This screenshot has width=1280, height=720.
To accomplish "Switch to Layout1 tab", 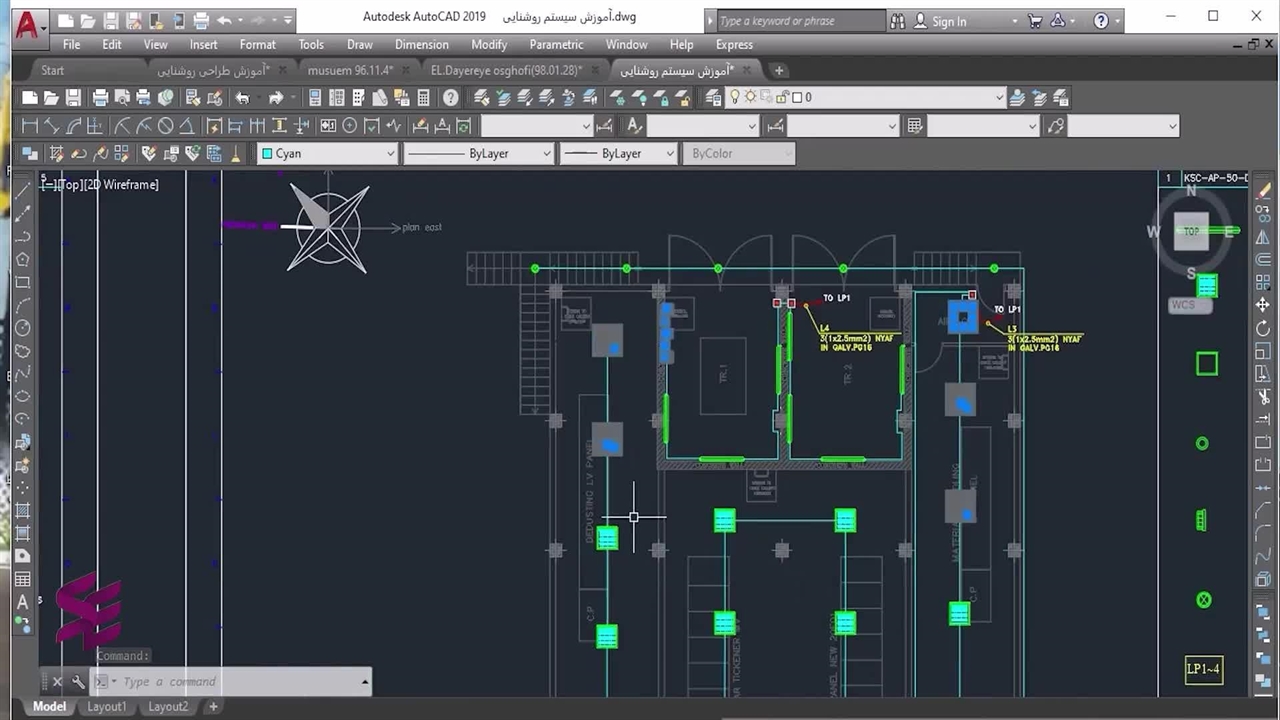I will click(107, 706).
